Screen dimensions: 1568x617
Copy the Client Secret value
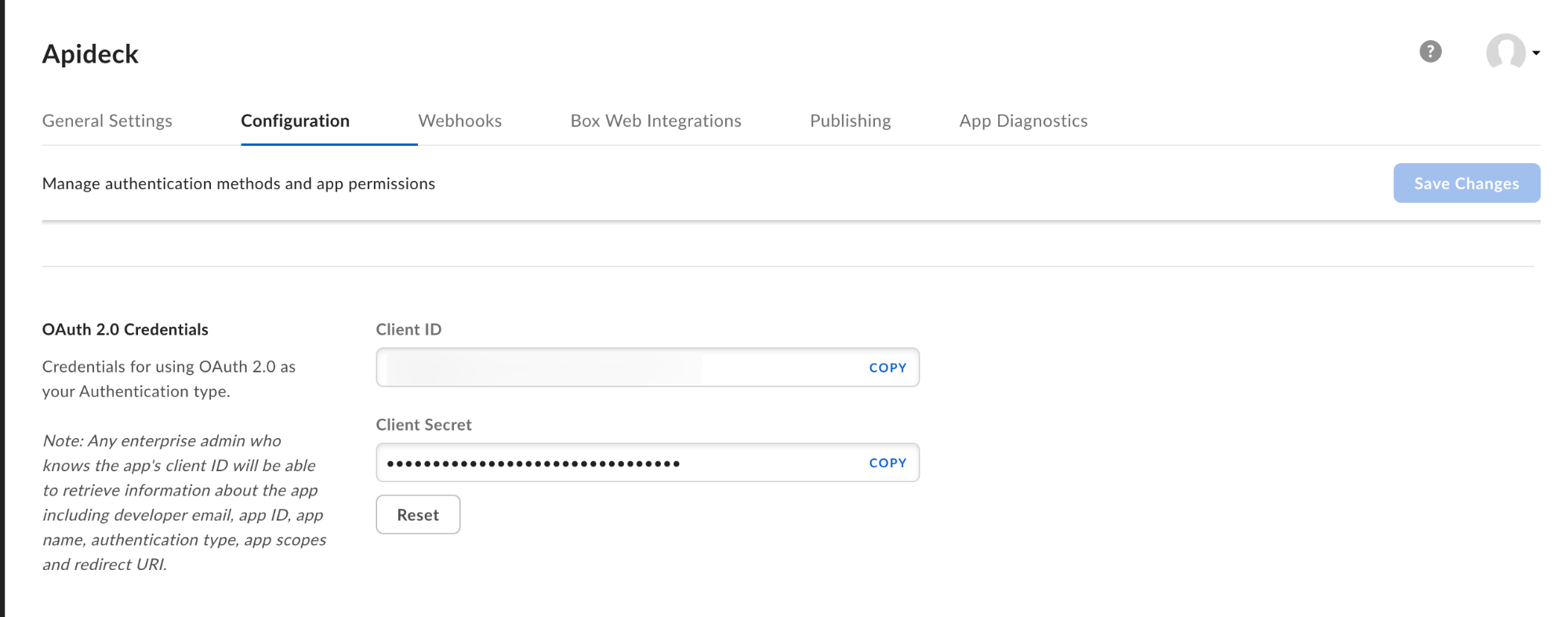pyautogui.click(x=887, y=463)
